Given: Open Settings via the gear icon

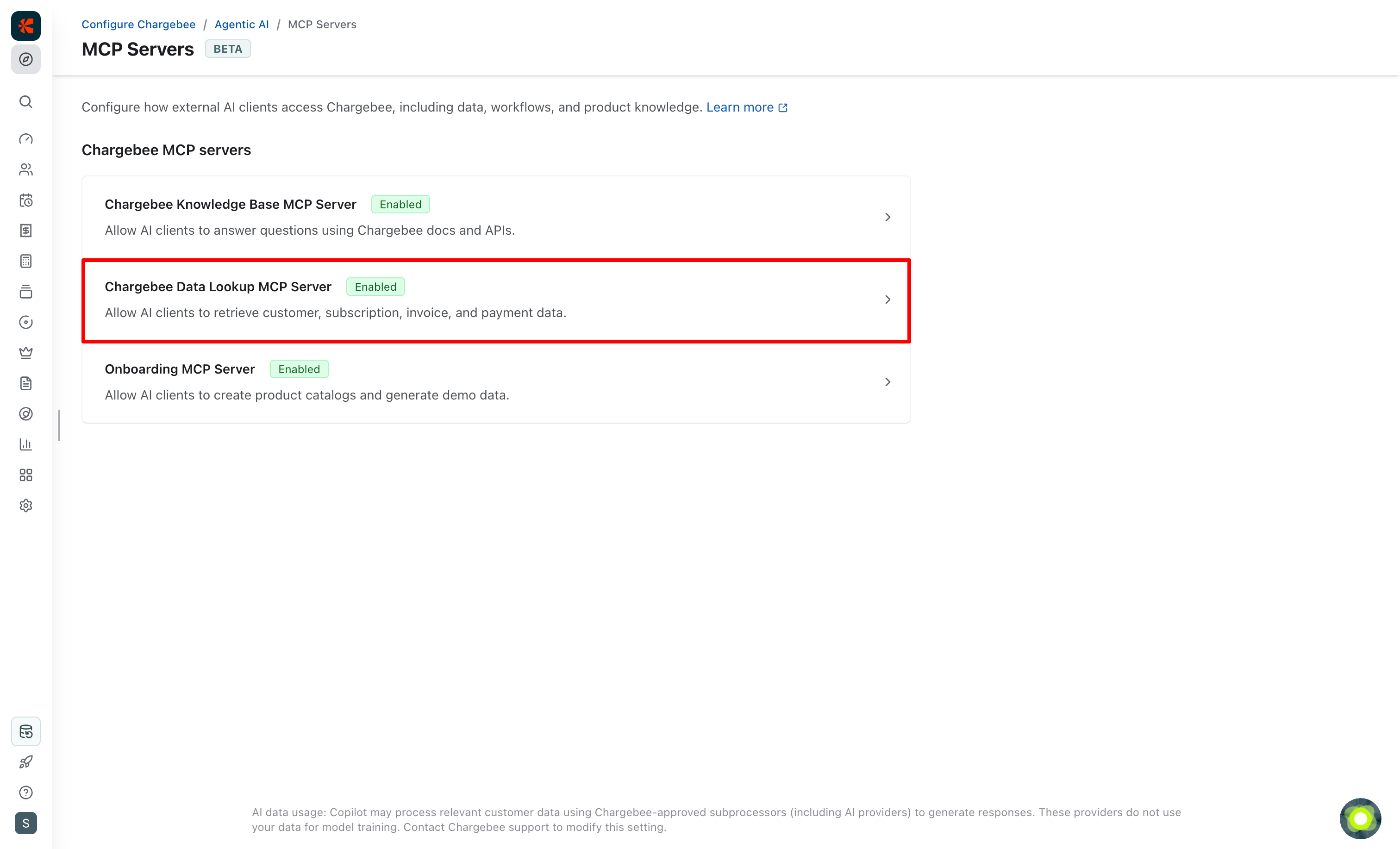Looking at the screenshot, I should (x=25, y=506).
